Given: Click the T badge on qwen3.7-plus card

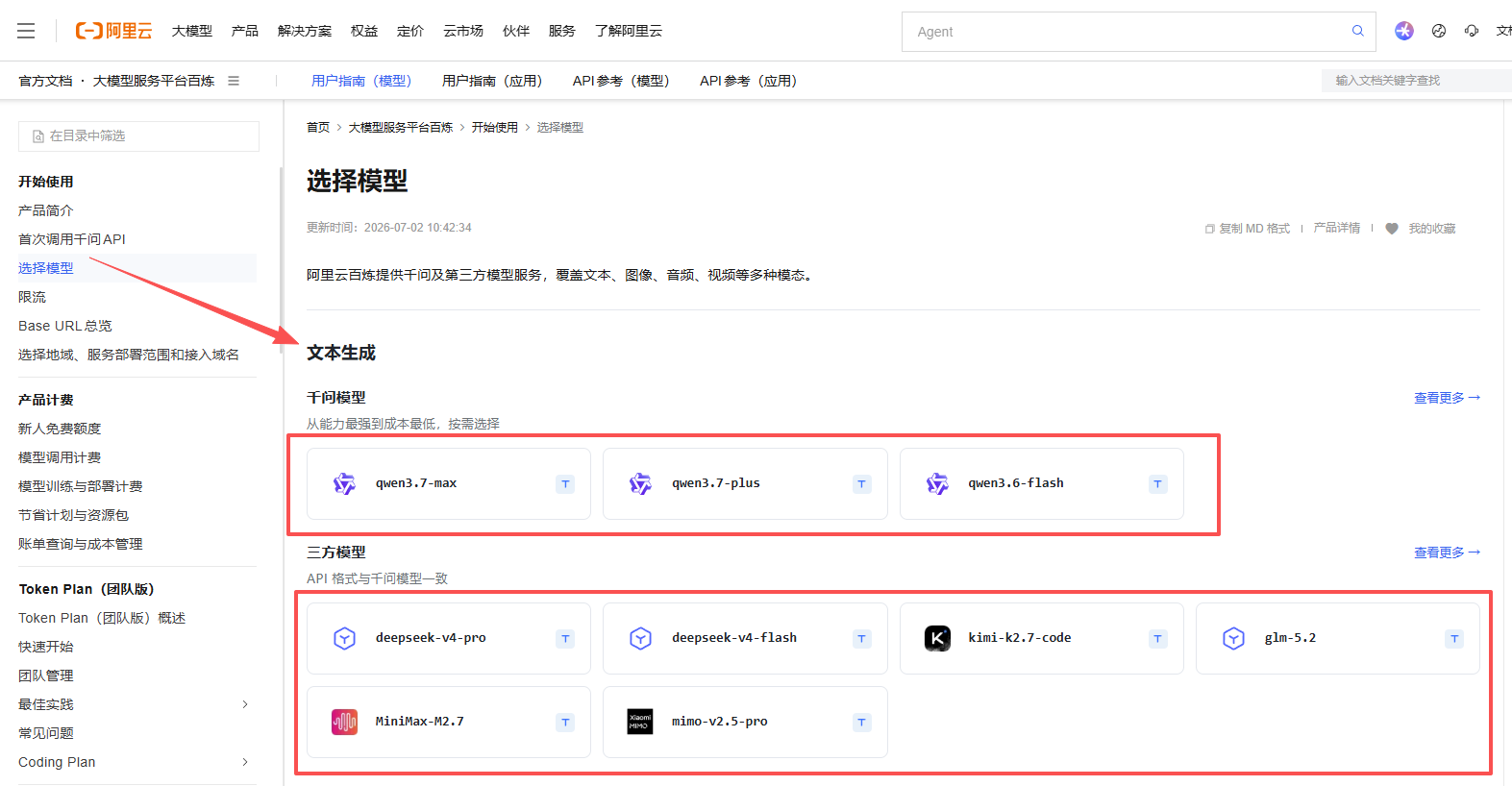Looking at the screenshot, I should [x=861, y=484].
